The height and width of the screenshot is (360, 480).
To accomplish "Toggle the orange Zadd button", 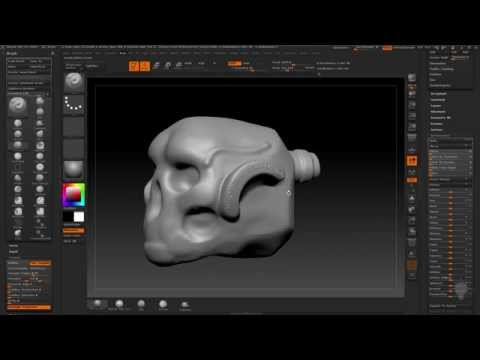I will pos(234,63).
